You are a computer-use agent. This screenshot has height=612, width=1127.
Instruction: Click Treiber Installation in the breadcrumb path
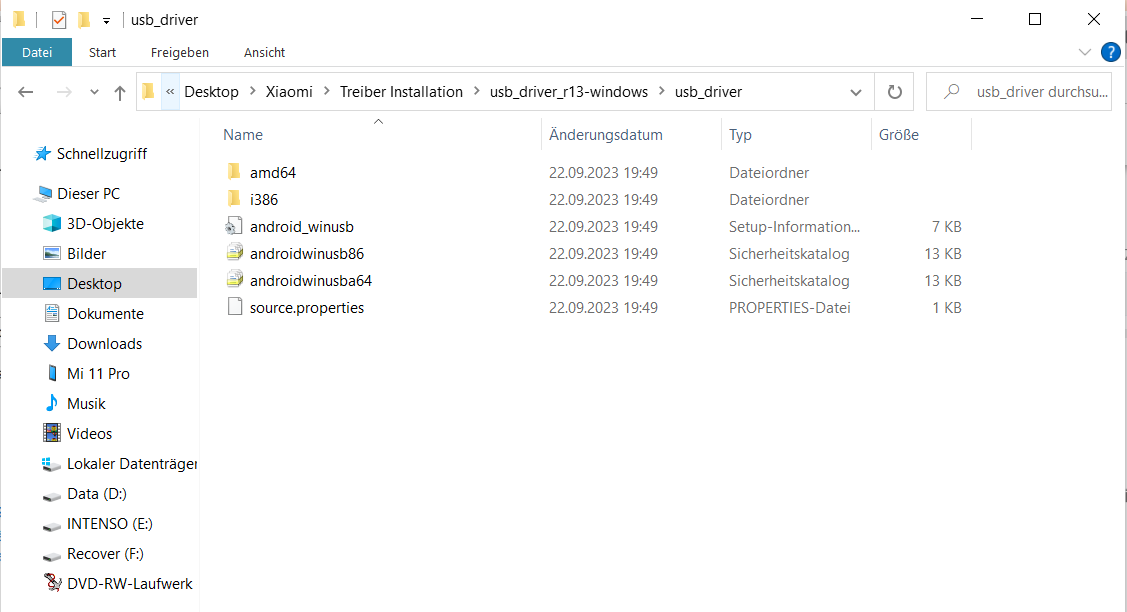pyautogui.click(x=401, y=92)
